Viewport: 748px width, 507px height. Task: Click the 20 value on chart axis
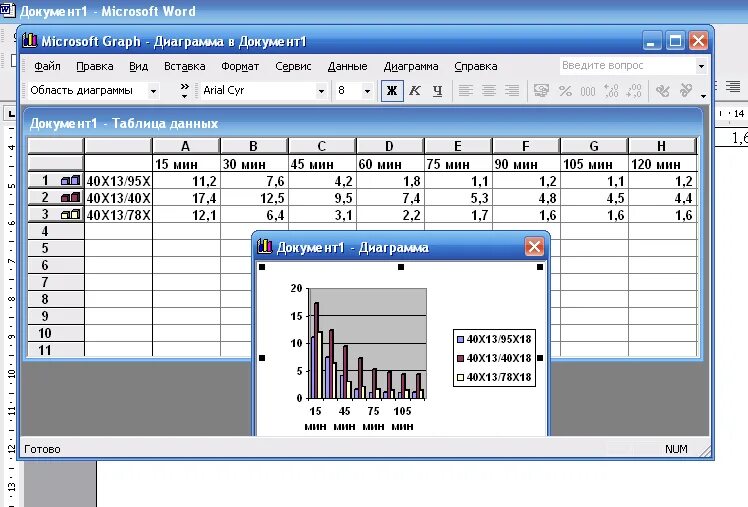[x=296, y=288]
